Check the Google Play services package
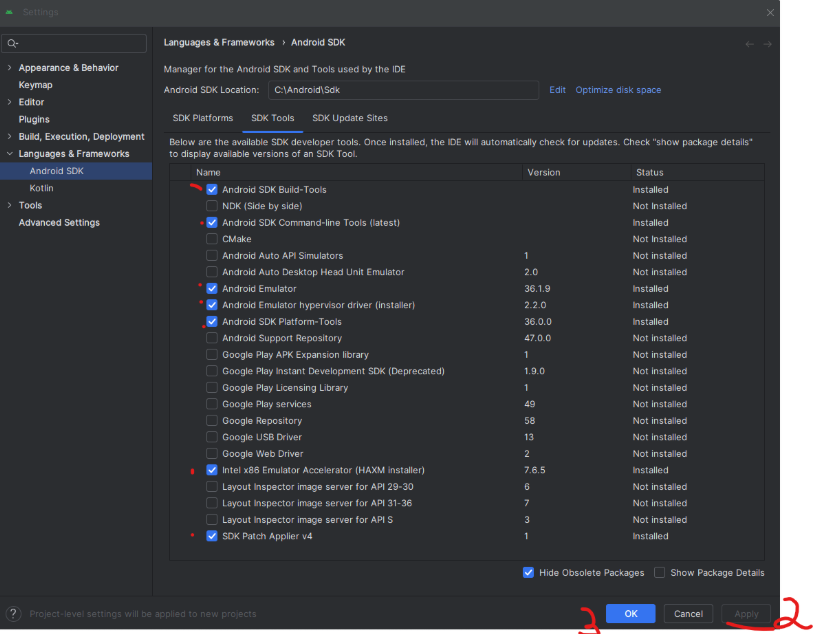 pyautogui.click(x=212, y=404)
